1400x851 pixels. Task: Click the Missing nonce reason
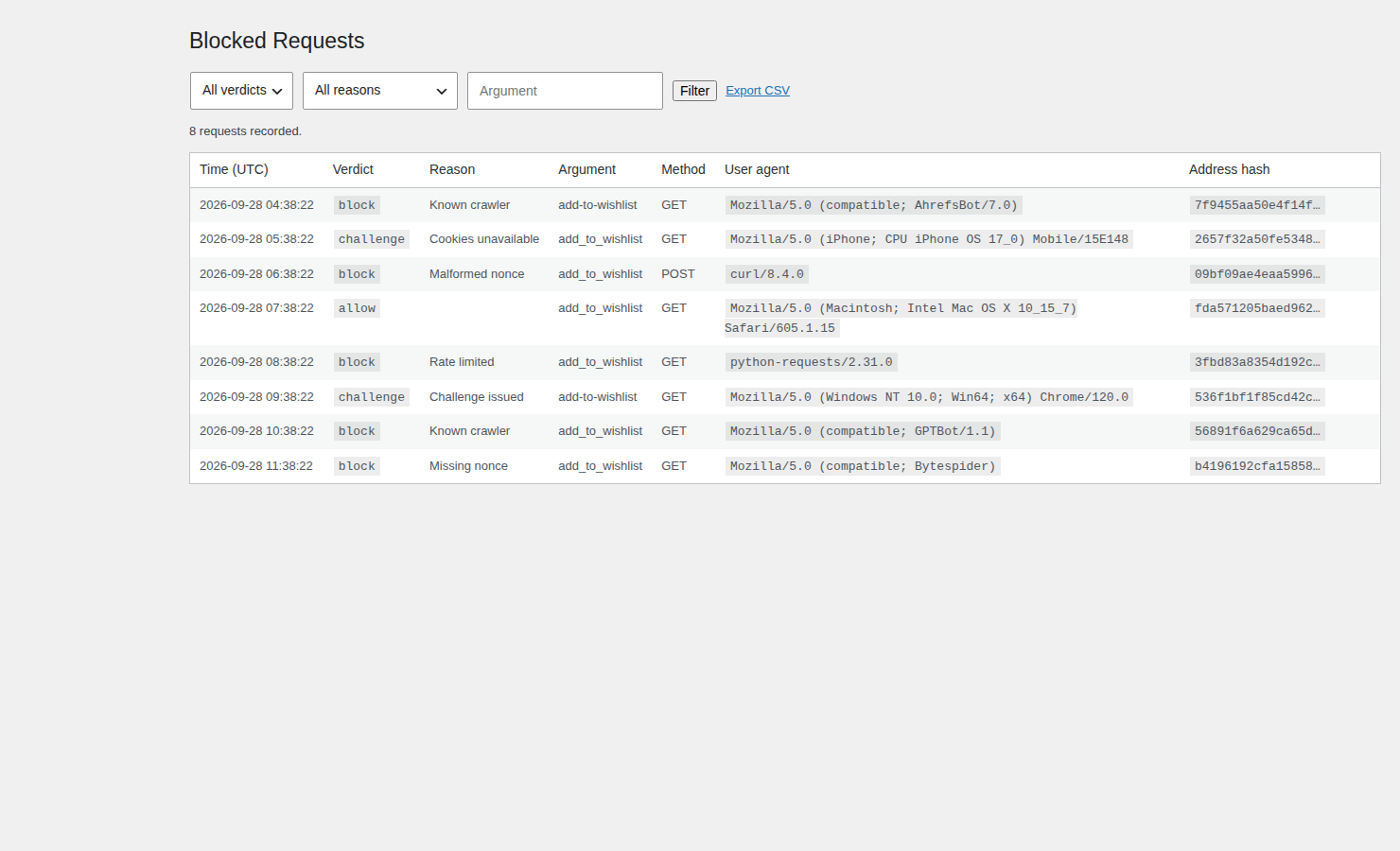tap(468, 466)
